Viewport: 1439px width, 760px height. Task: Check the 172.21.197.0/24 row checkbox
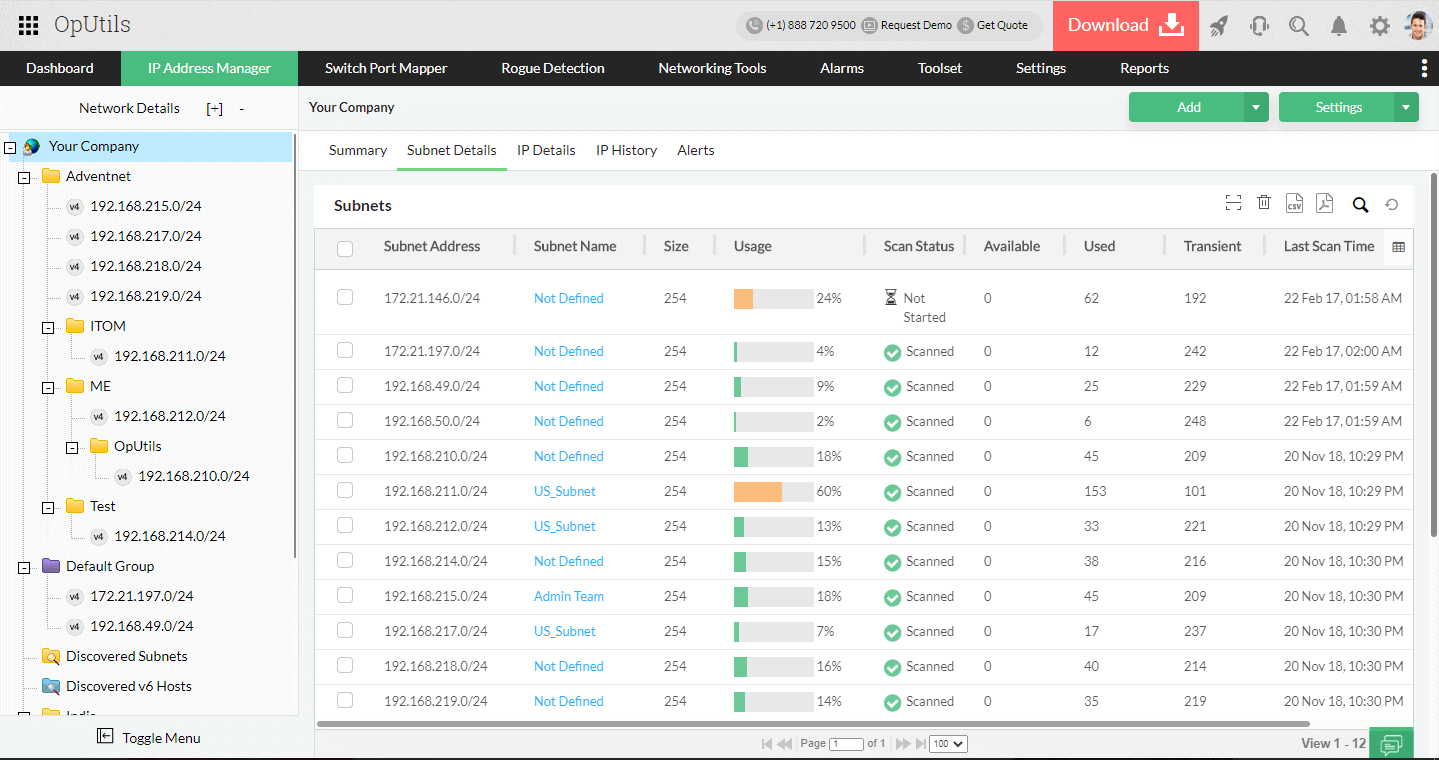coord(345,350)
